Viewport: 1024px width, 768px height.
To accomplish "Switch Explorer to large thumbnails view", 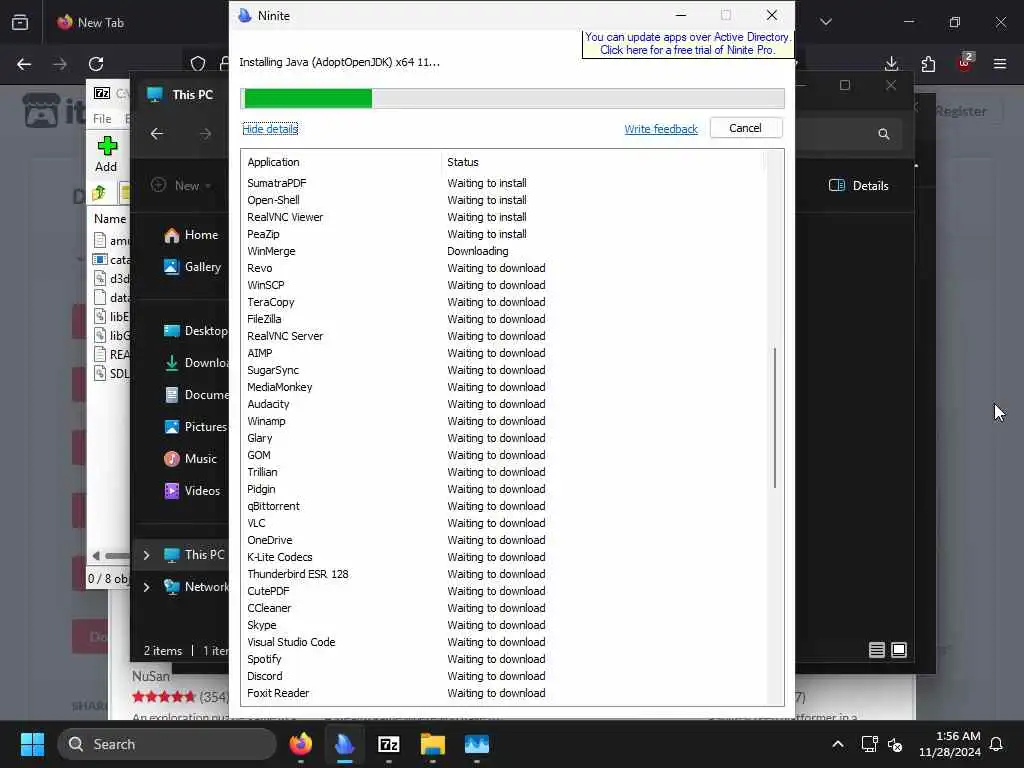I will click(x=899, y=650).
